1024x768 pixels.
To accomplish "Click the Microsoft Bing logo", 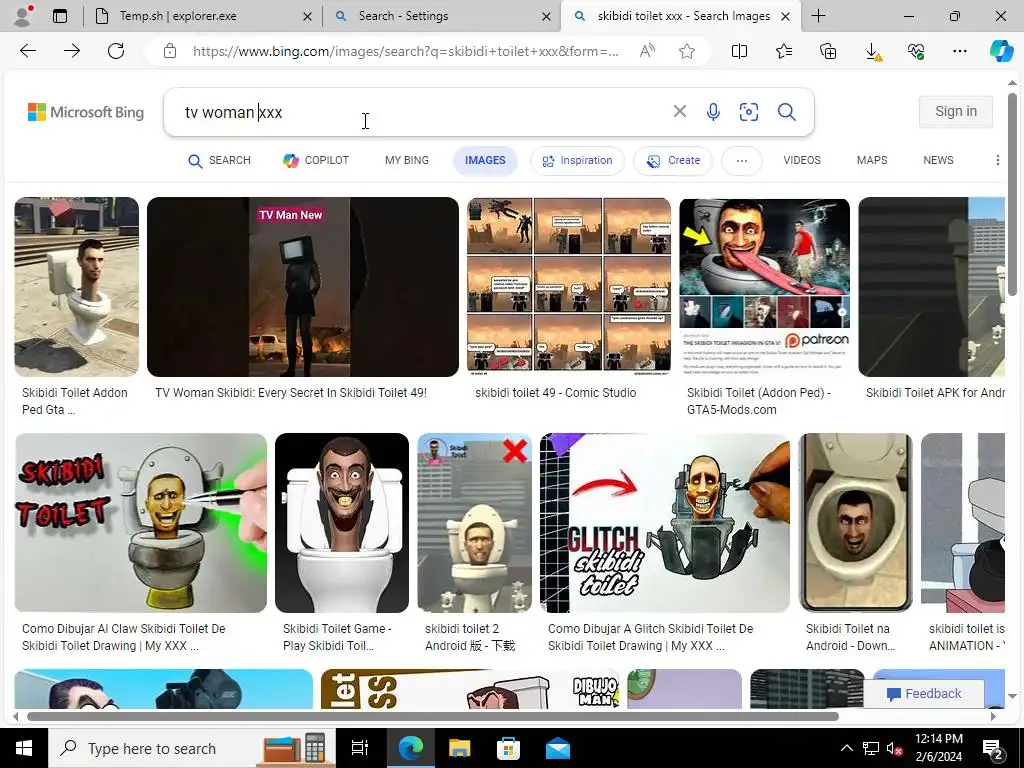I will [86, 112].
